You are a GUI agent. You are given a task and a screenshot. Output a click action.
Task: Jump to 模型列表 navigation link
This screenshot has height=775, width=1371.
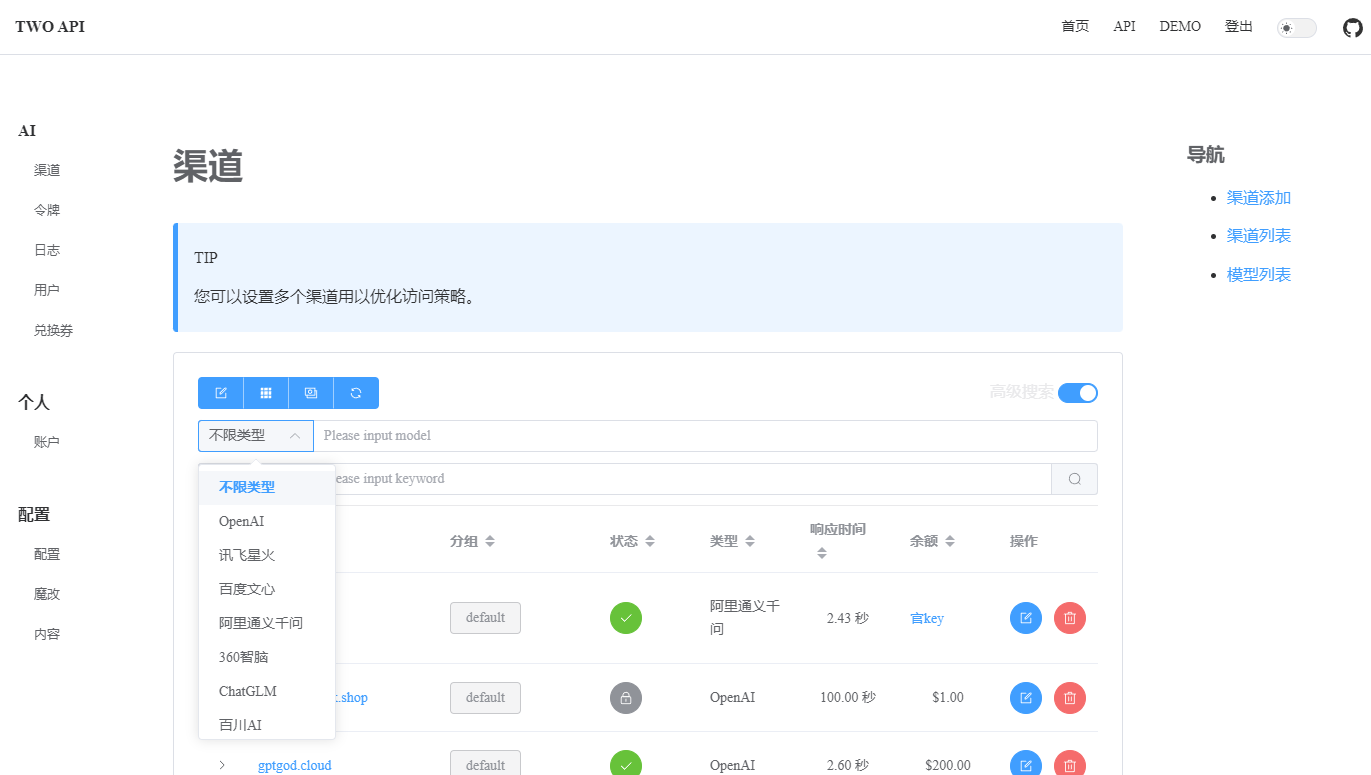(1258, 274)
